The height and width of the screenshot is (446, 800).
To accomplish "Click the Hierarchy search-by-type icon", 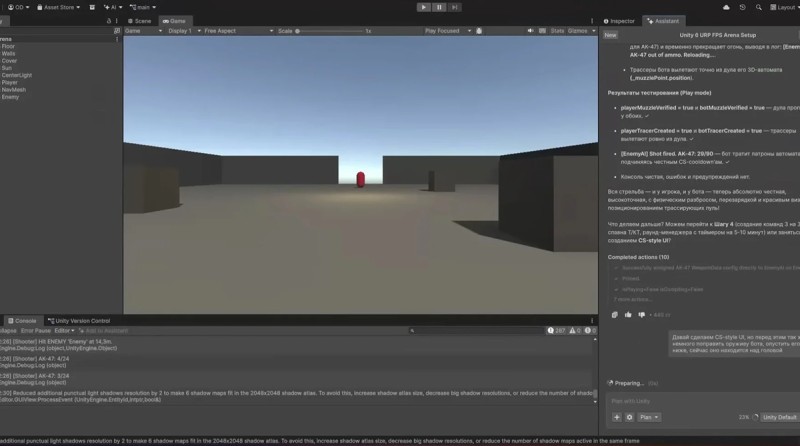I will [x=117, y=31].
